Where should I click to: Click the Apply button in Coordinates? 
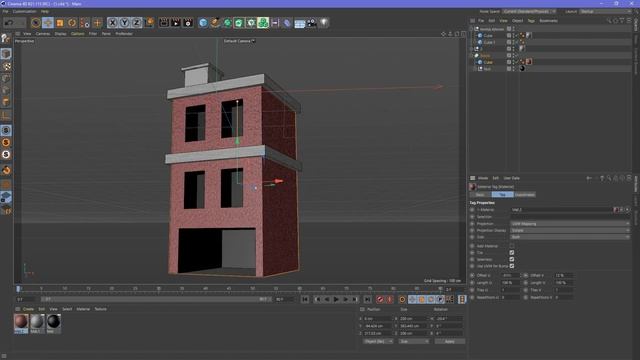450,341
